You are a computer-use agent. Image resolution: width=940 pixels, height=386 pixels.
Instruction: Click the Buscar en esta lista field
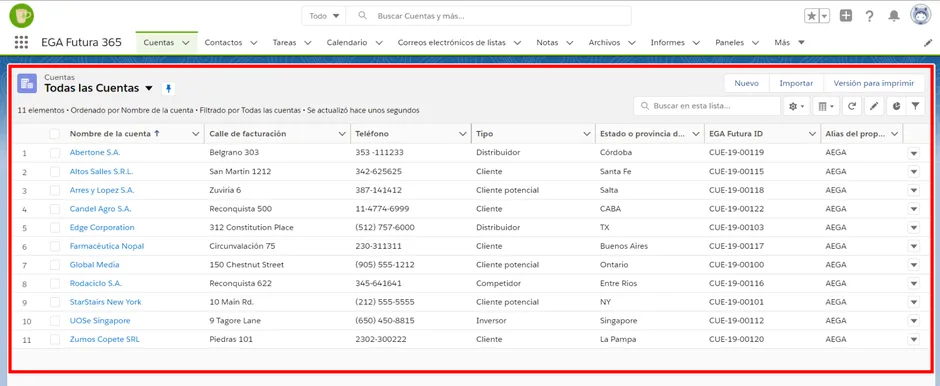(707, 106)
